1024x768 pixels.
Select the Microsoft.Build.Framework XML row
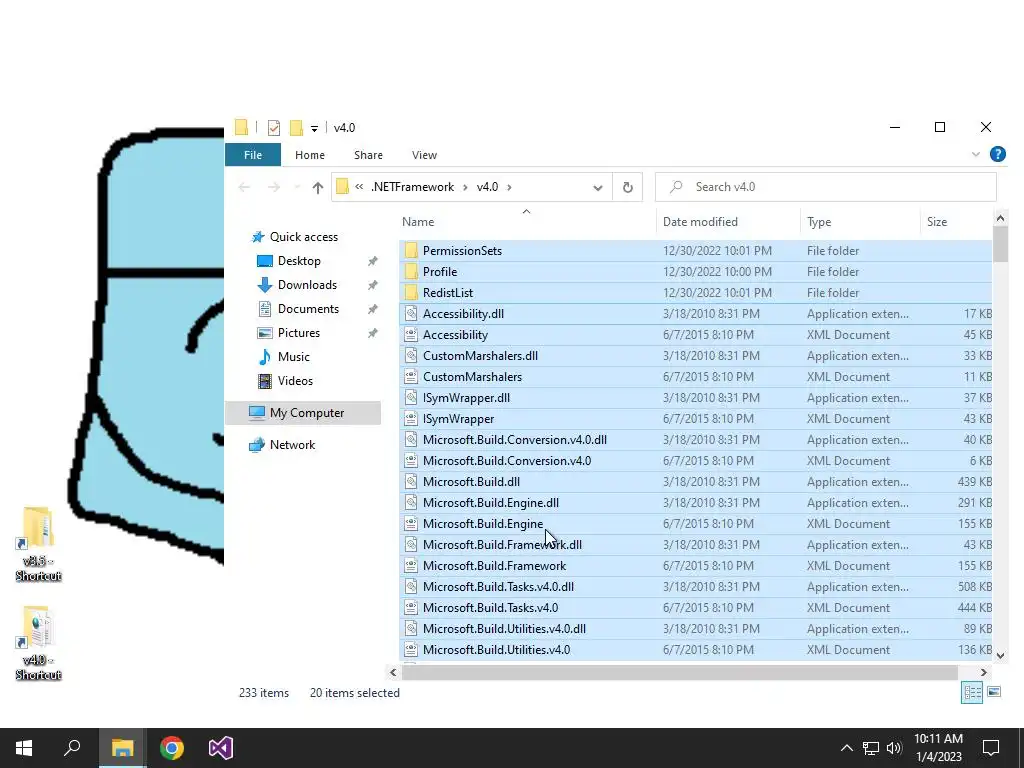[696, 566]
